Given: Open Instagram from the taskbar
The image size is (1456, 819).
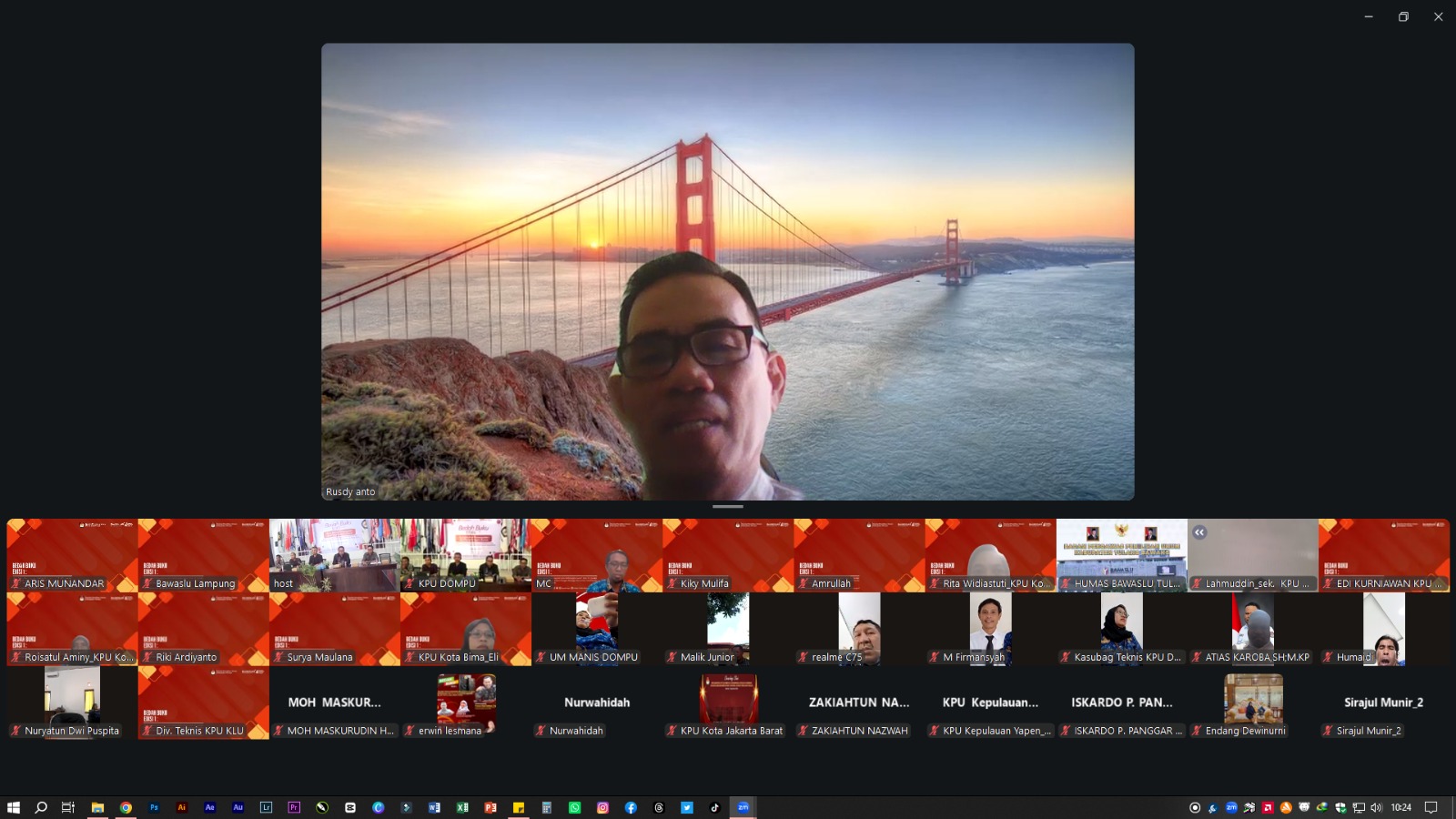Looking at the screenshot, I should point(602,807).
